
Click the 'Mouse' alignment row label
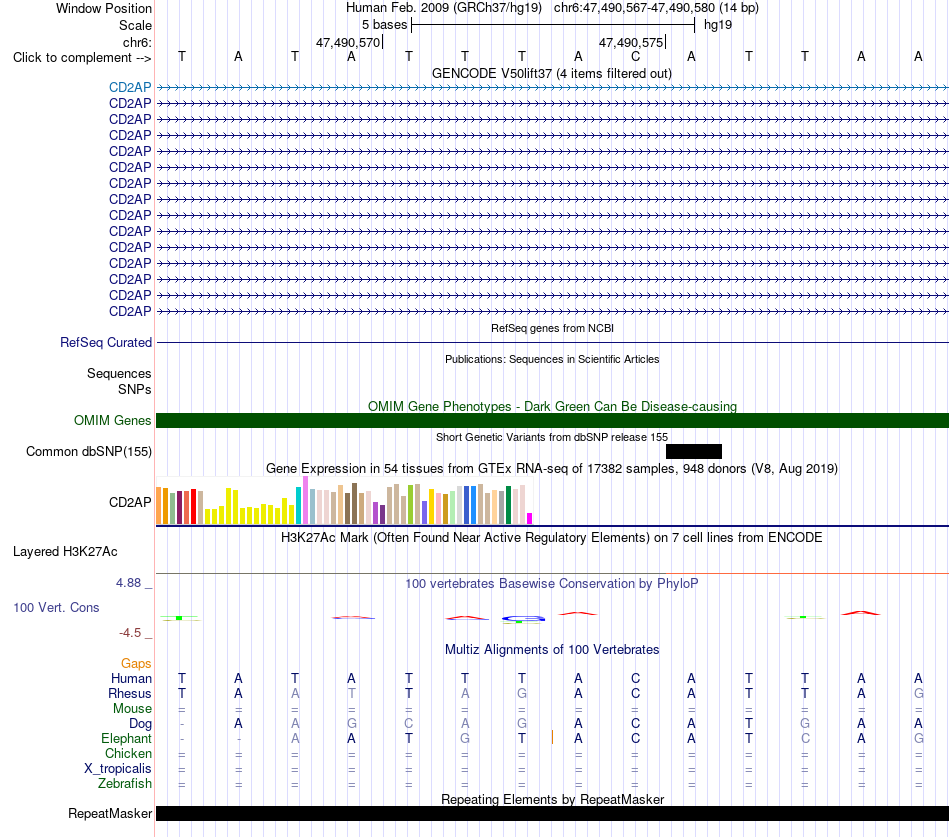132,709
